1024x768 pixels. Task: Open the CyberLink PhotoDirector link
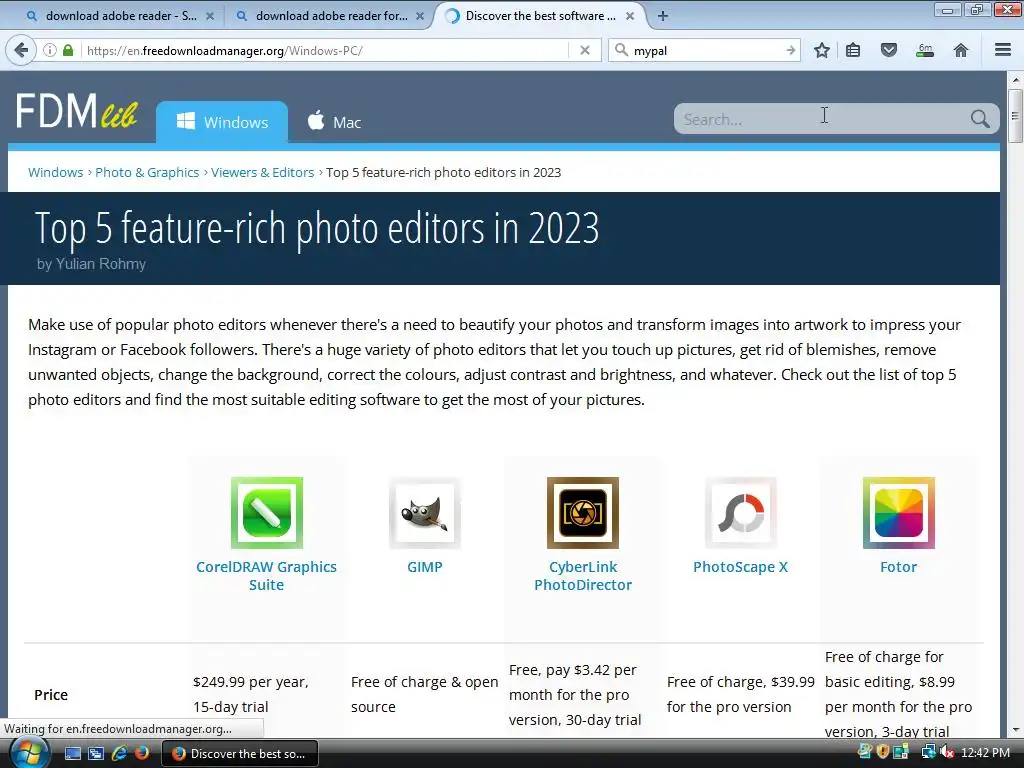coord(583,575)
